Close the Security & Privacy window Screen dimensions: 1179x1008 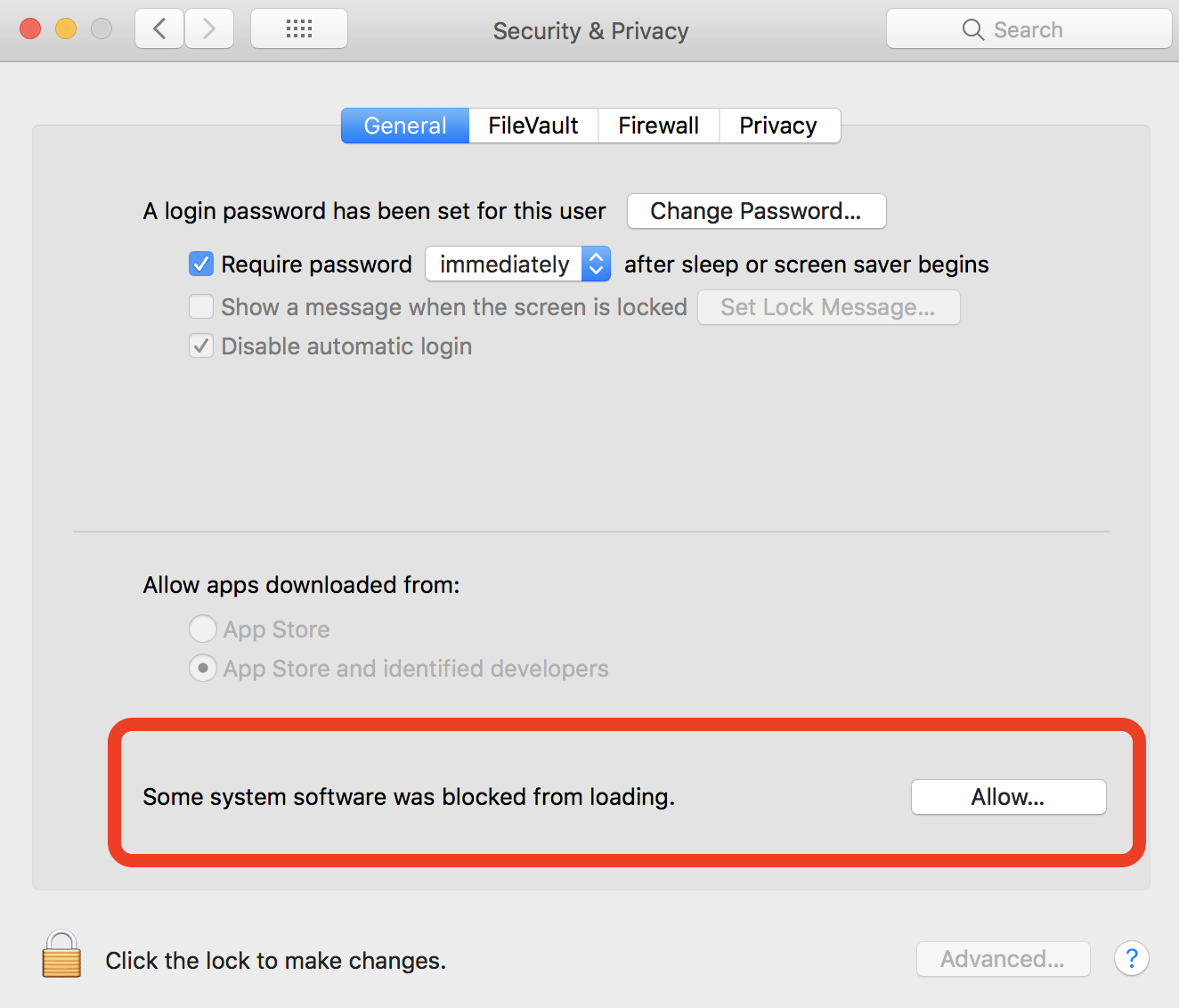click(x=30, y=29)
